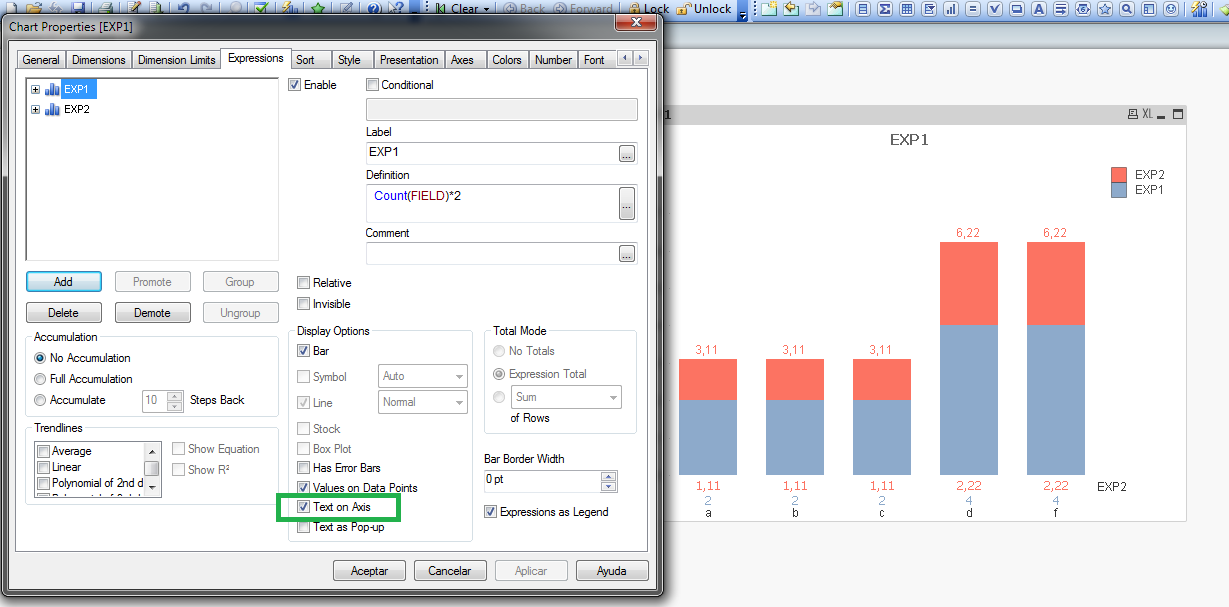The height and width of the screenshot is (607, 1229).
Task: Check the Invisible checkbox
Action: tap(304, 304)
